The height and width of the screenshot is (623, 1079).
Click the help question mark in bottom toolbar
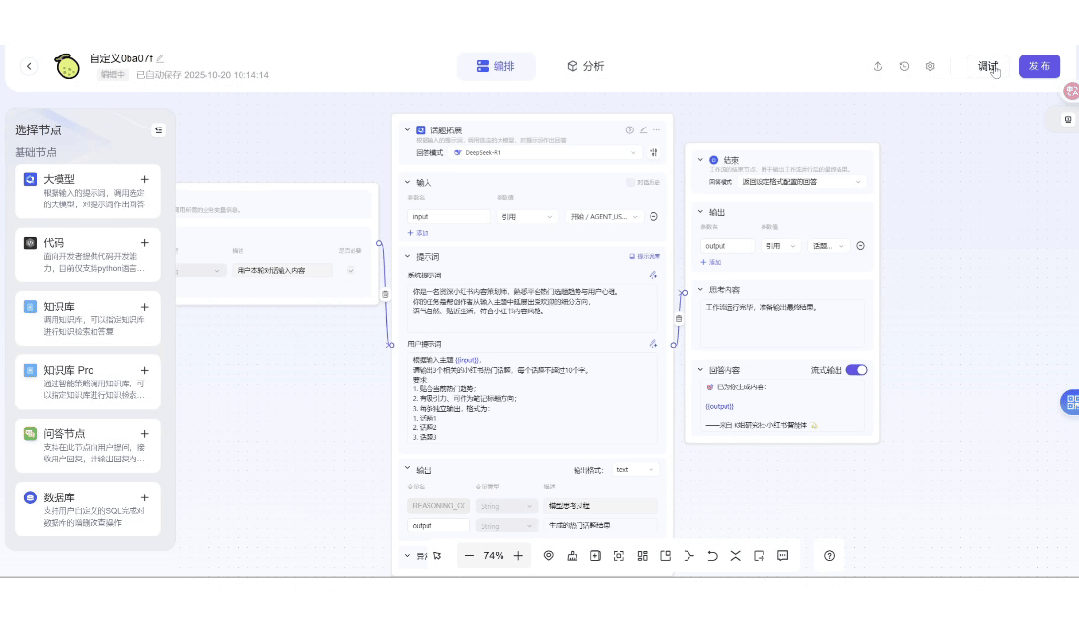[829, 556]
